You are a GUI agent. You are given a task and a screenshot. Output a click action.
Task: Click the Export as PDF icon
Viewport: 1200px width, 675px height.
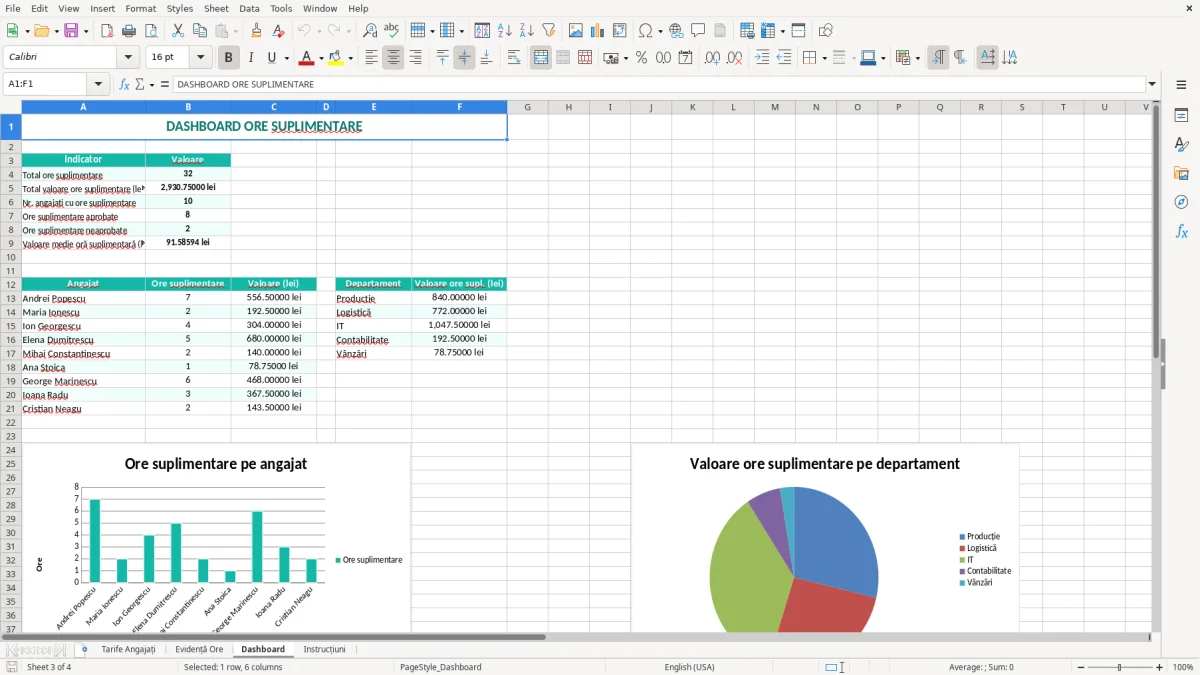coord(107,31)
